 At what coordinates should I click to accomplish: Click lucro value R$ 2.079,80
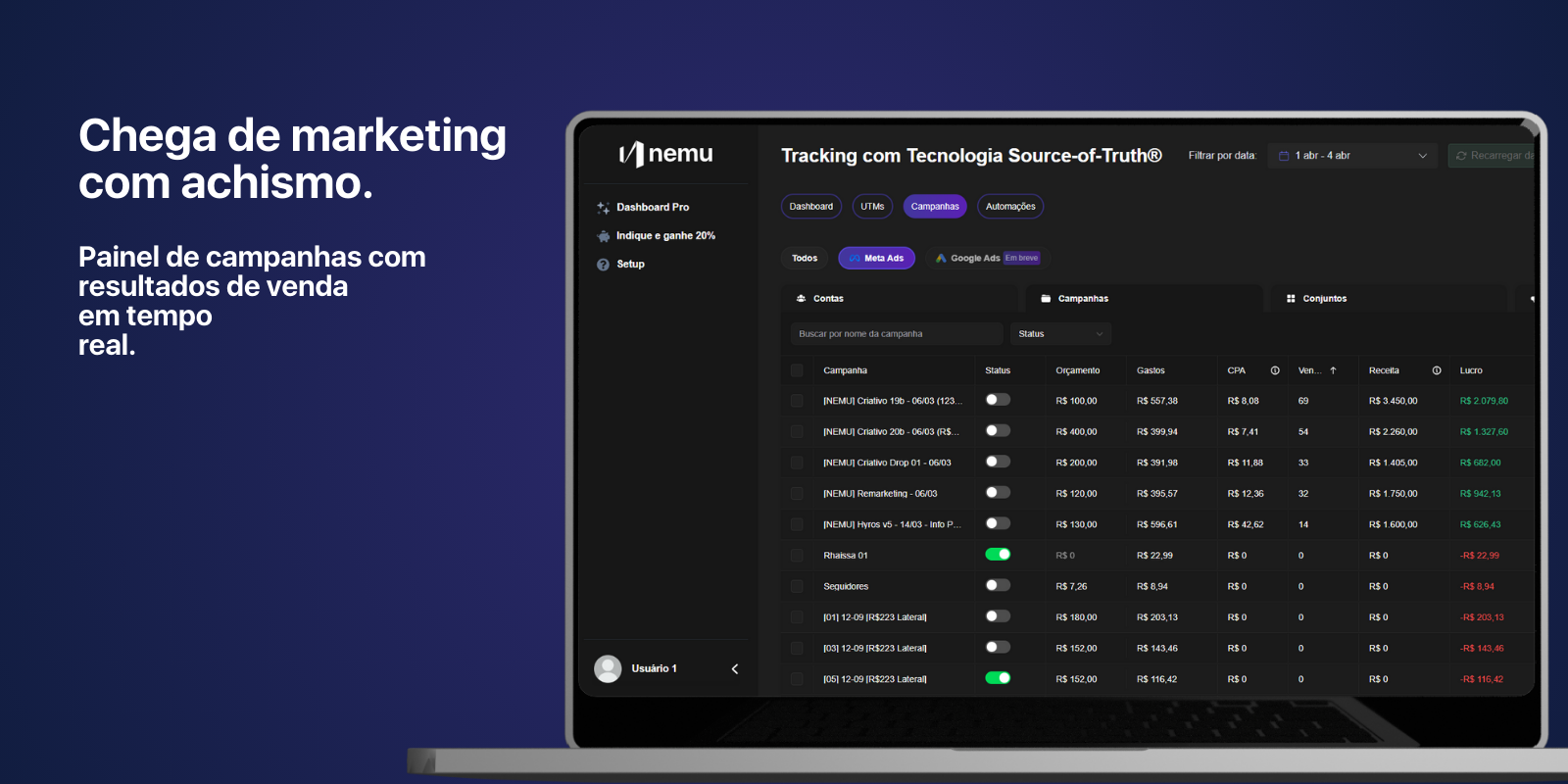point(1484,401)
